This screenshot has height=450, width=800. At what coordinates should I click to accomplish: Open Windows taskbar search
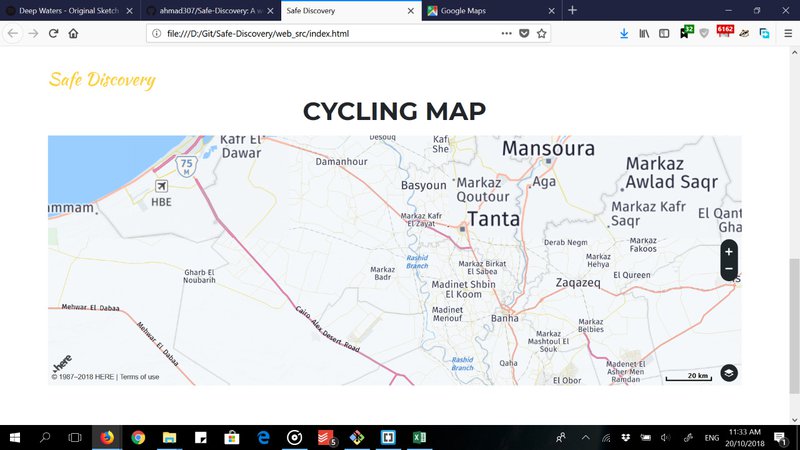pyautogui.click(x=45, y=437)
